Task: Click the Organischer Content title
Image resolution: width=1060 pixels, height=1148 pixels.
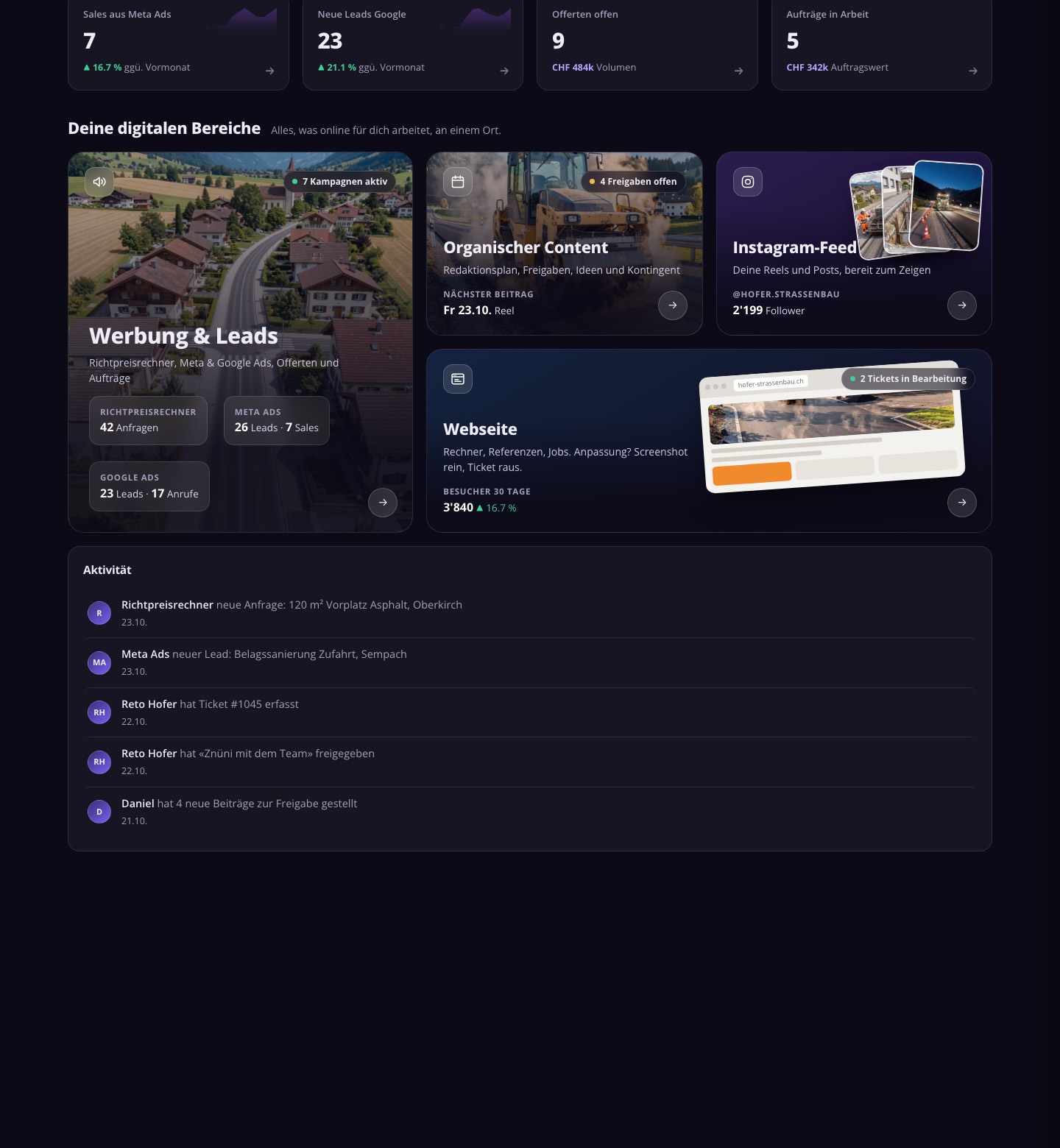Action: [526, 247]
